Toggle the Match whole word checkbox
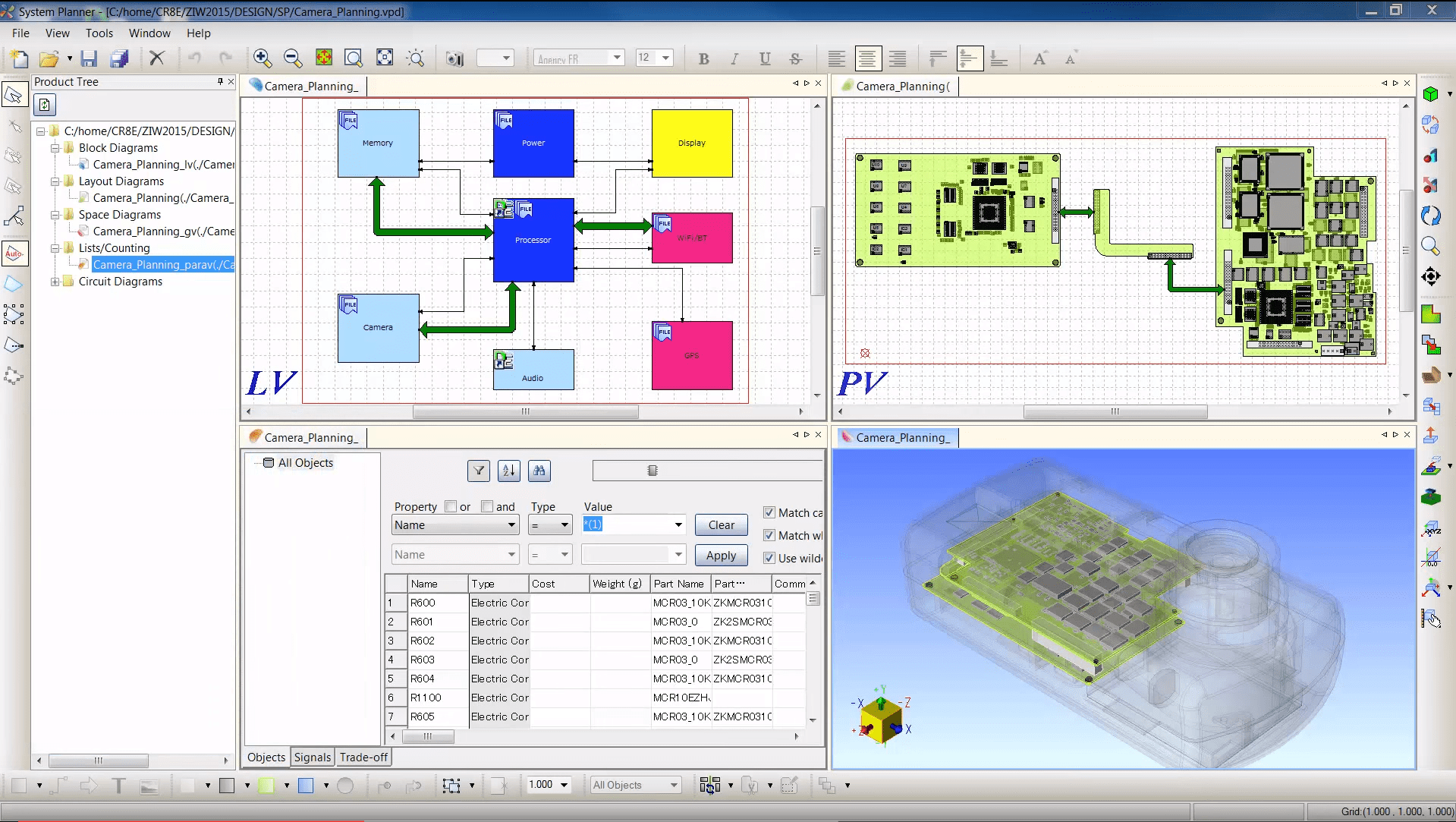This screenshot has height=822, width=1456. pos(769,535)
